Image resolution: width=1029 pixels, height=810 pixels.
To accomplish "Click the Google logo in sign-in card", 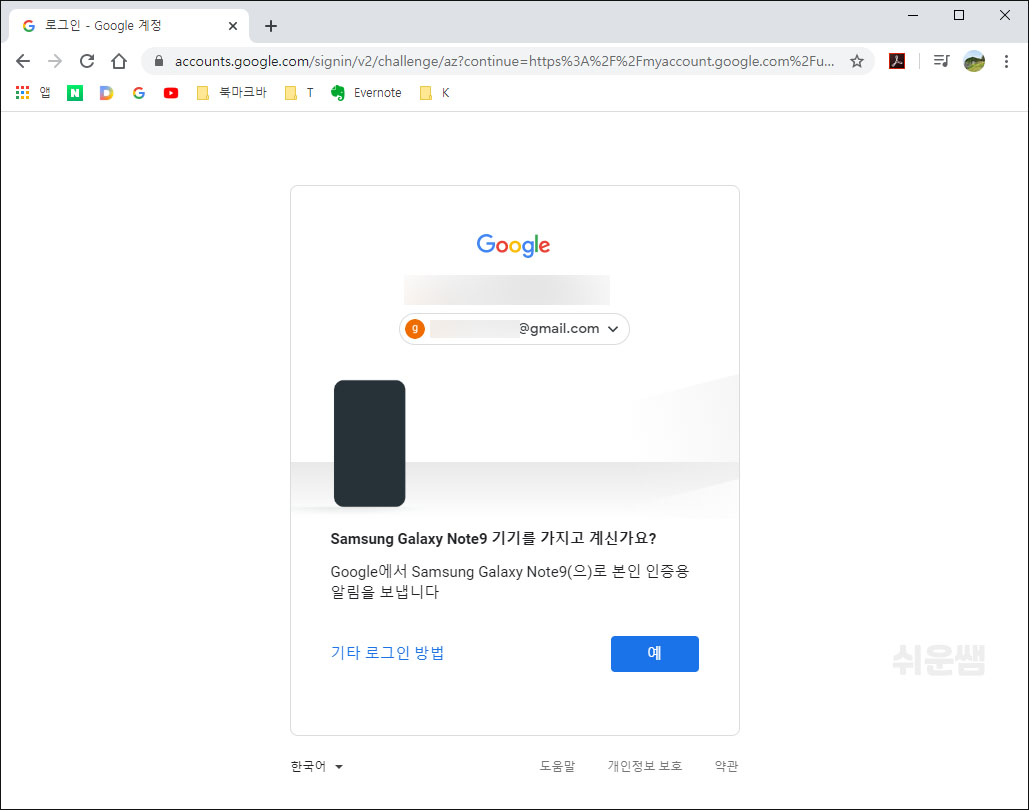I will (513, 245).
